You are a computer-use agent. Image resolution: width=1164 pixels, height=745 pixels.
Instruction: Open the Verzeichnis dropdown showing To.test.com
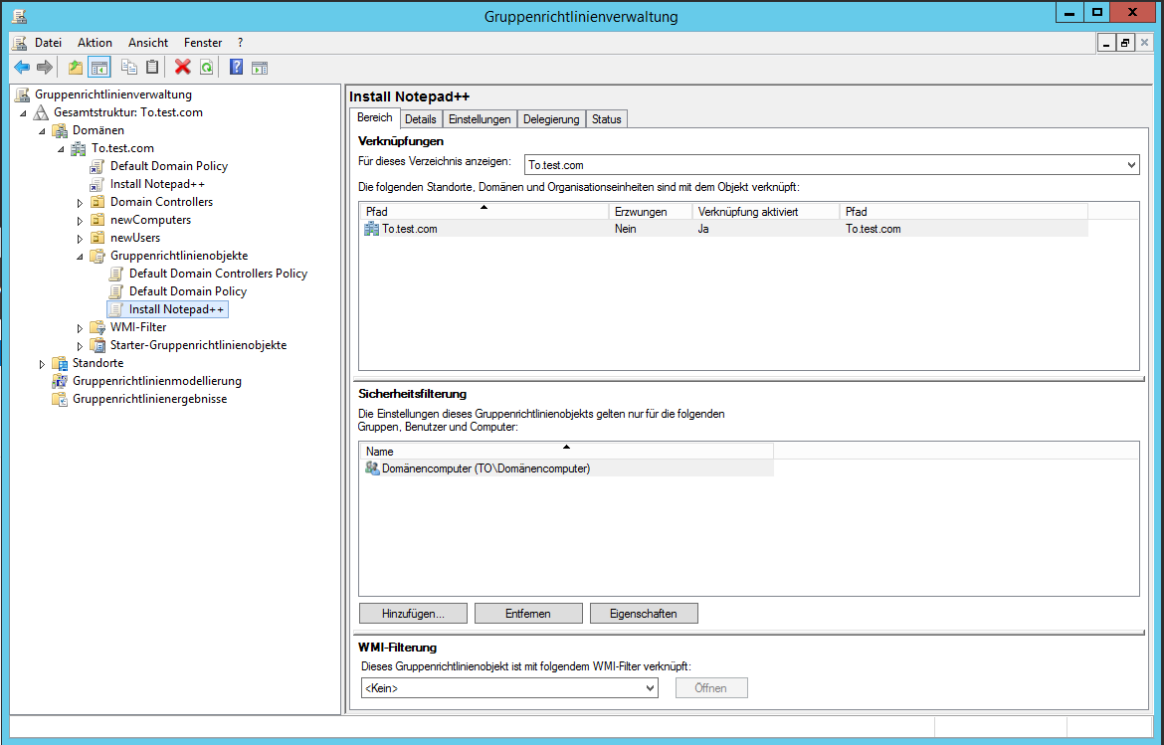1131,164
